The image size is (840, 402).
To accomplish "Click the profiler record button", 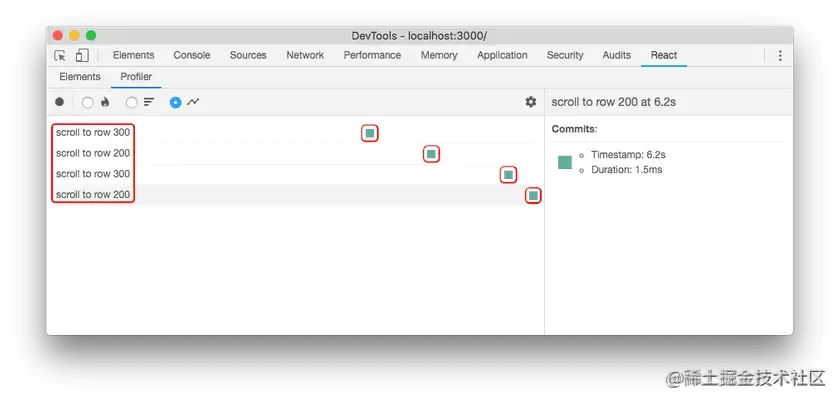I will click(59, 102).
